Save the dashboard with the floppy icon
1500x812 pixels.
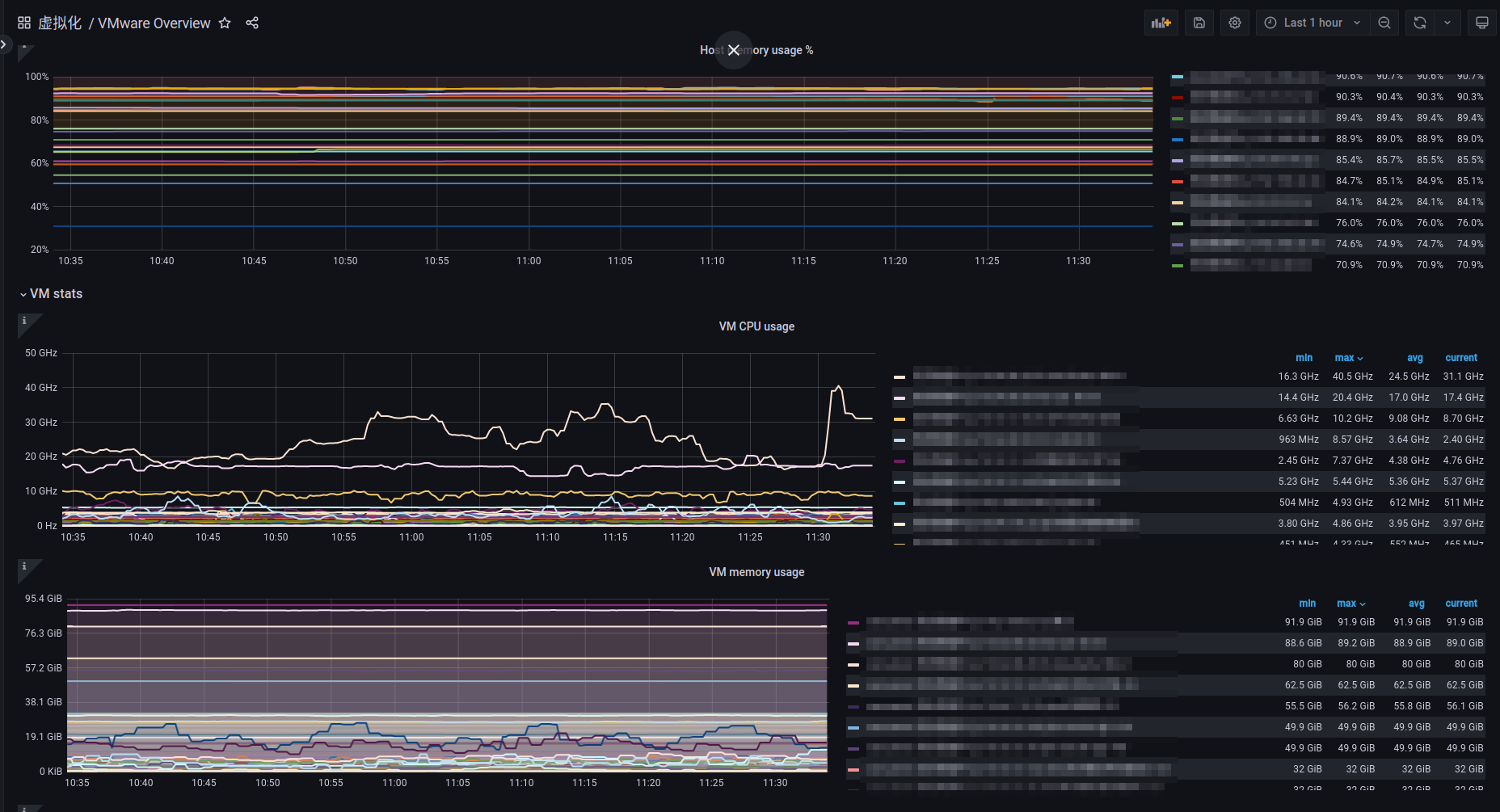[1199, 23]
